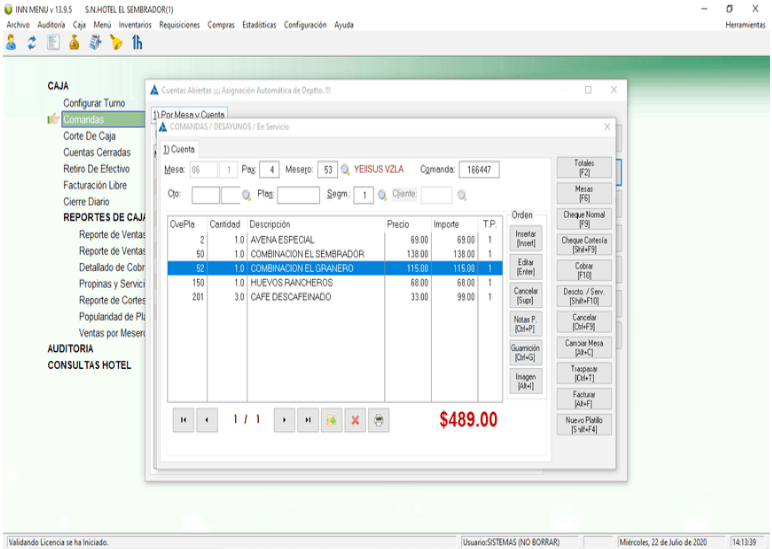Select Corte De Caja in sidebar

click(x=89, y=136)
